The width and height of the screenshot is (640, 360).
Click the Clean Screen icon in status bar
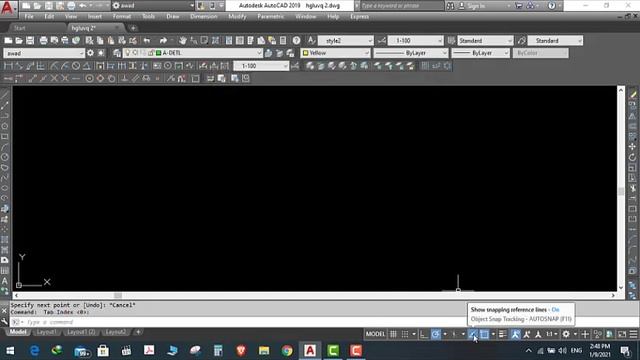coord(622,334)
